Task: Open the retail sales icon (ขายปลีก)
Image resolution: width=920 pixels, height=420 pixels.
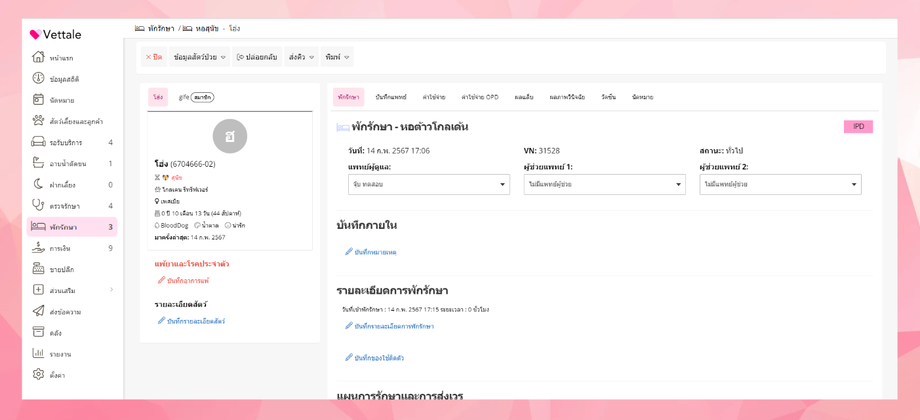Action: [x=38, y=269]
